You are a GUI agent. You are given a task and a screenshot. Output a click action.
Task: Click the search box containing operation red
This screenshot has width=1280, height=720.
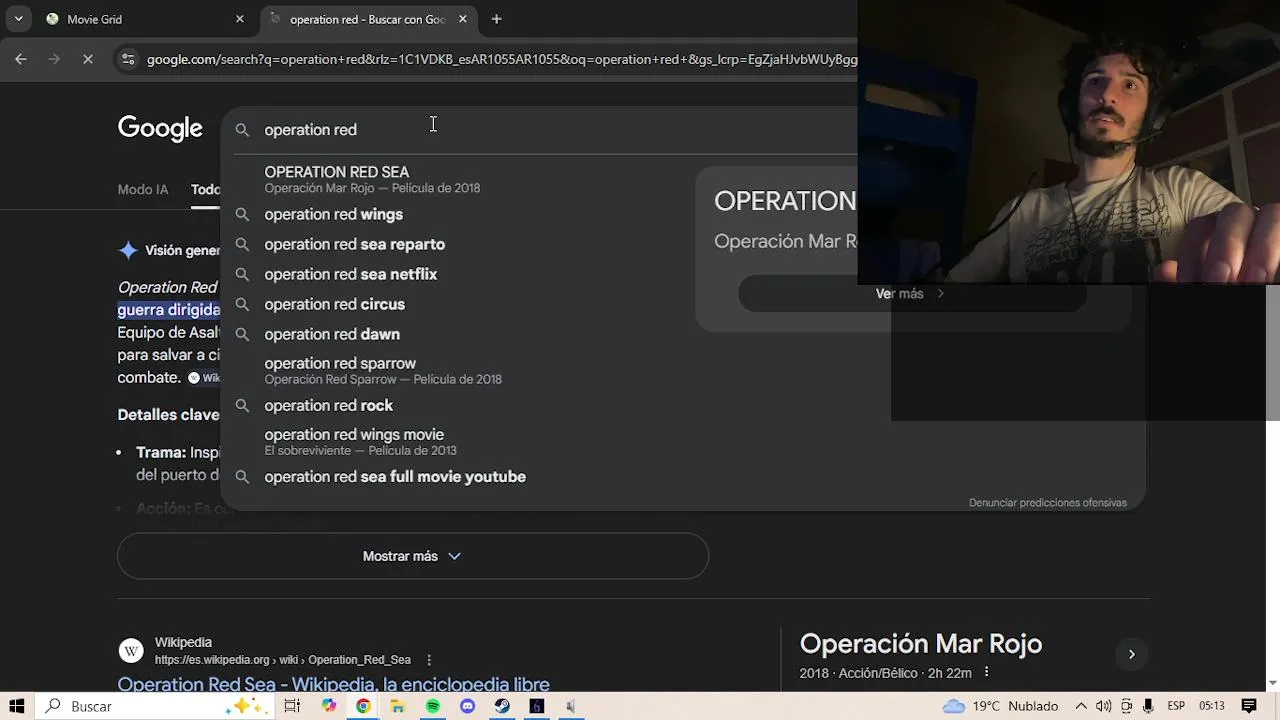tap(540, 130)
